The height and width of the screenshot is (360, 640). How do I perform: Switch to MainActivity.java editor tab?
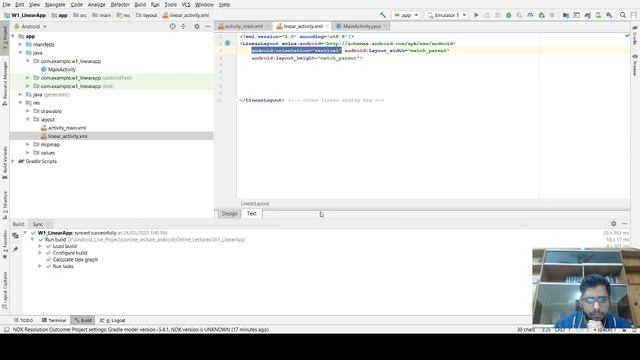[x=361, y=26]
